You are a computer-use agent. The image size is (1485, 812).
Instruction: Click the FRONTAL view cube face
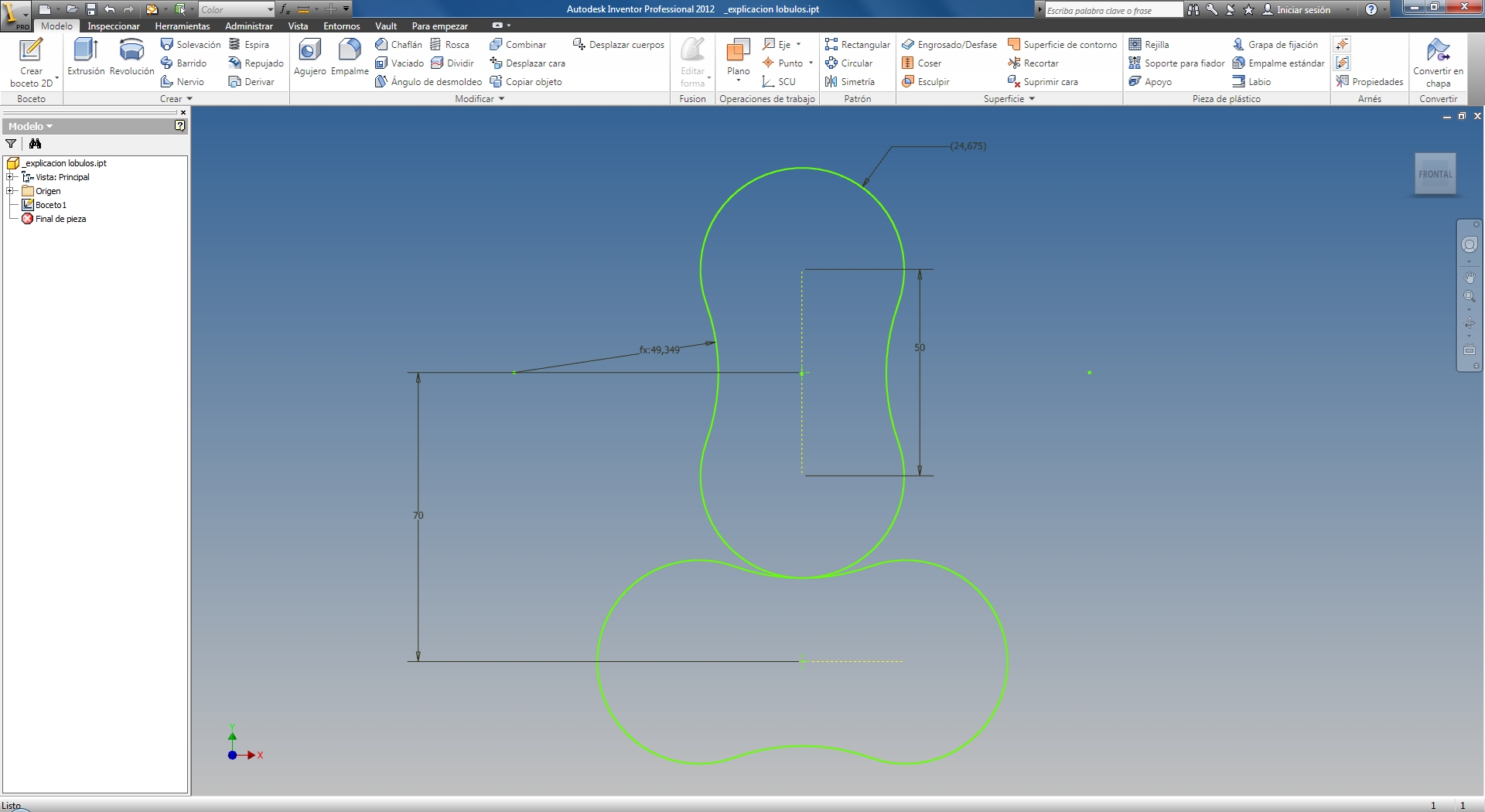(x=1435, y=175)
